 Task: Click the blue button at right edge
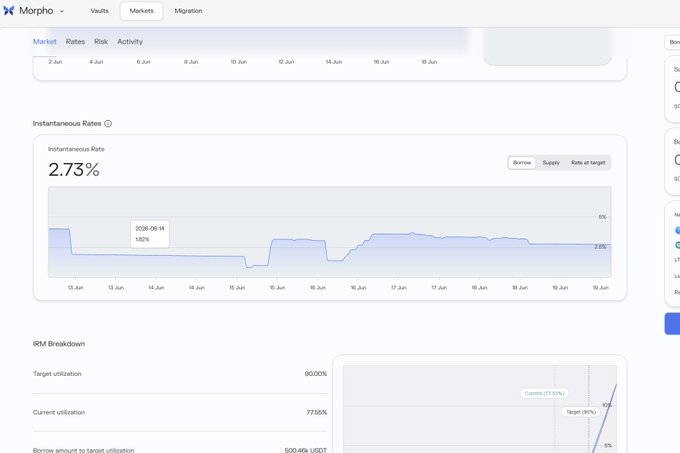pyautogui.click(x=672, y=324)
